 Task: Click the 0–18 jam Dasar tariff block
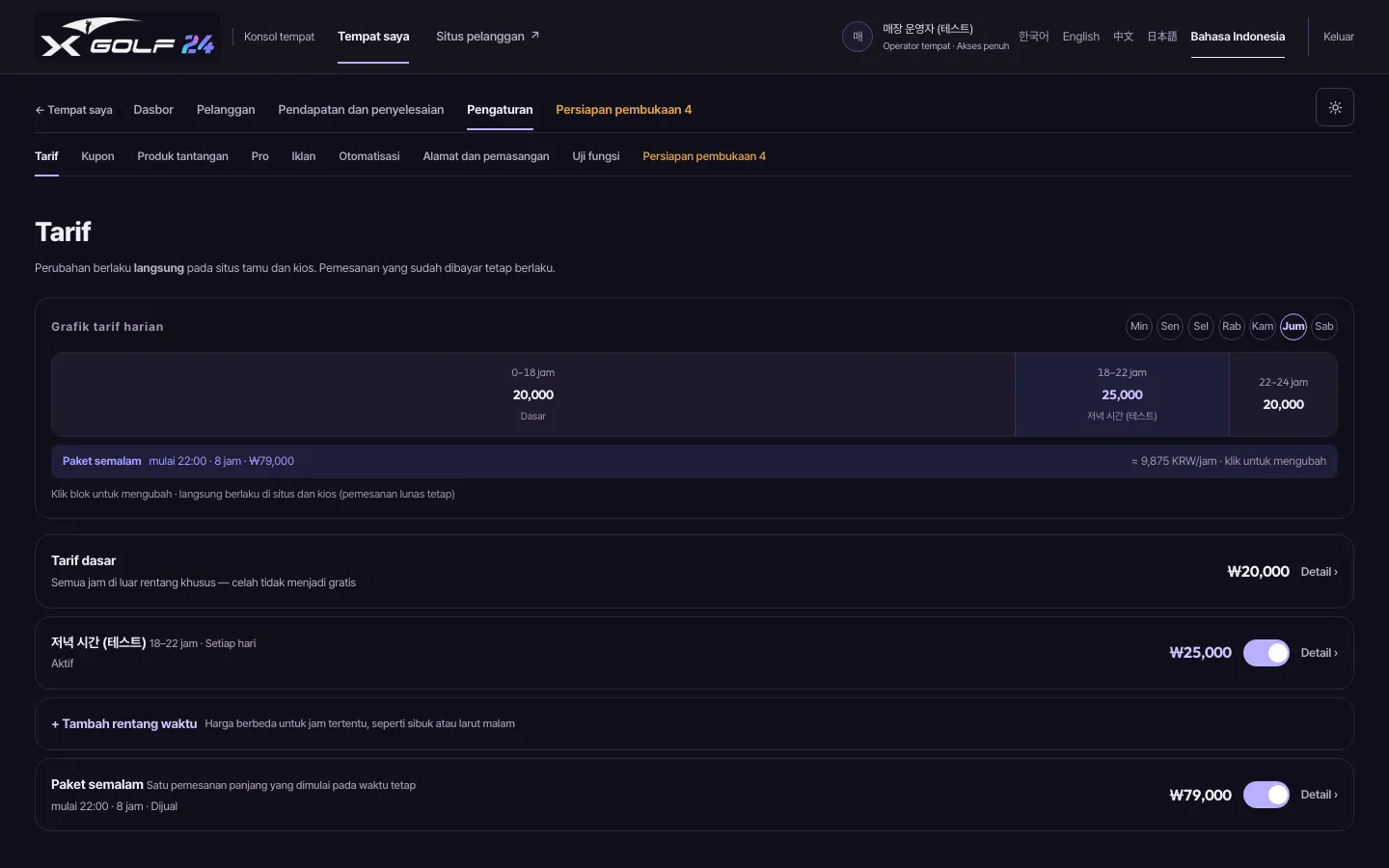pyautogui.click(x=533, y=394)
